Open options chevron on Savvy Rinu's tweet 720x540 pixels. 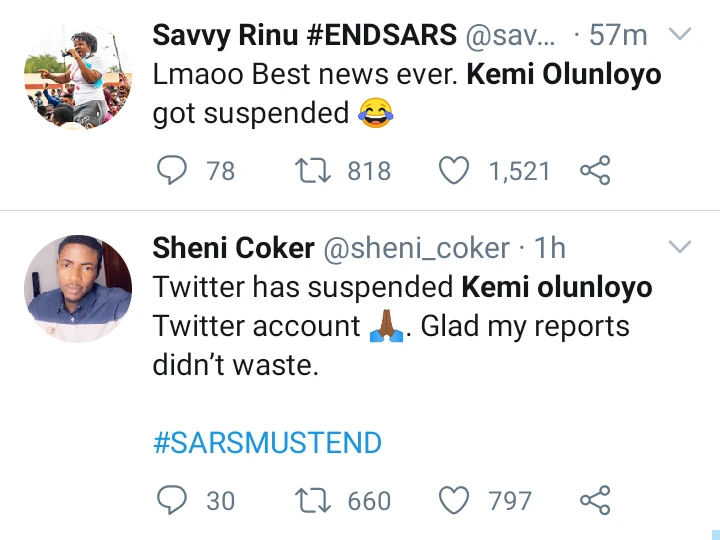tap(679, 35)
